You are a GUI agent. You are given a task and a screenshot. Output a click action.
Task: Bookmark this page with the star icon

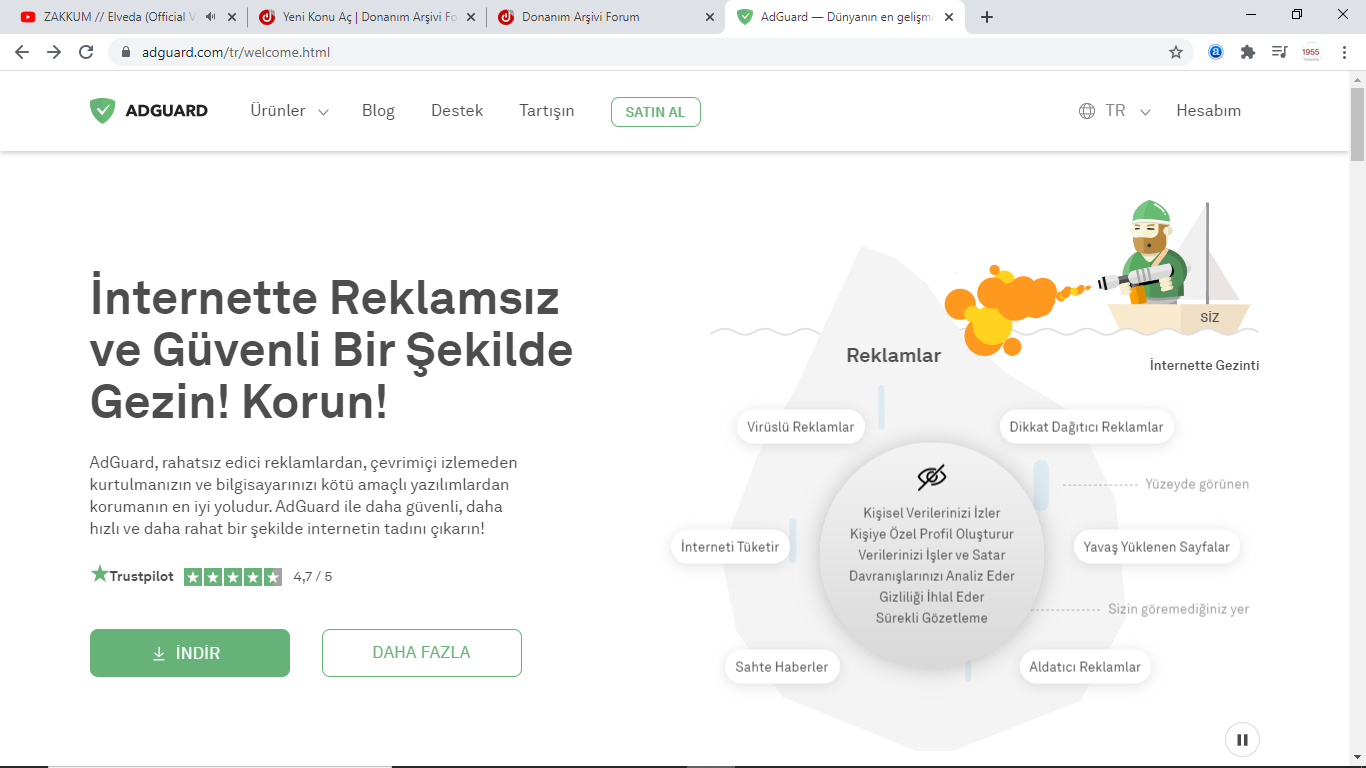pos(1176,52)
